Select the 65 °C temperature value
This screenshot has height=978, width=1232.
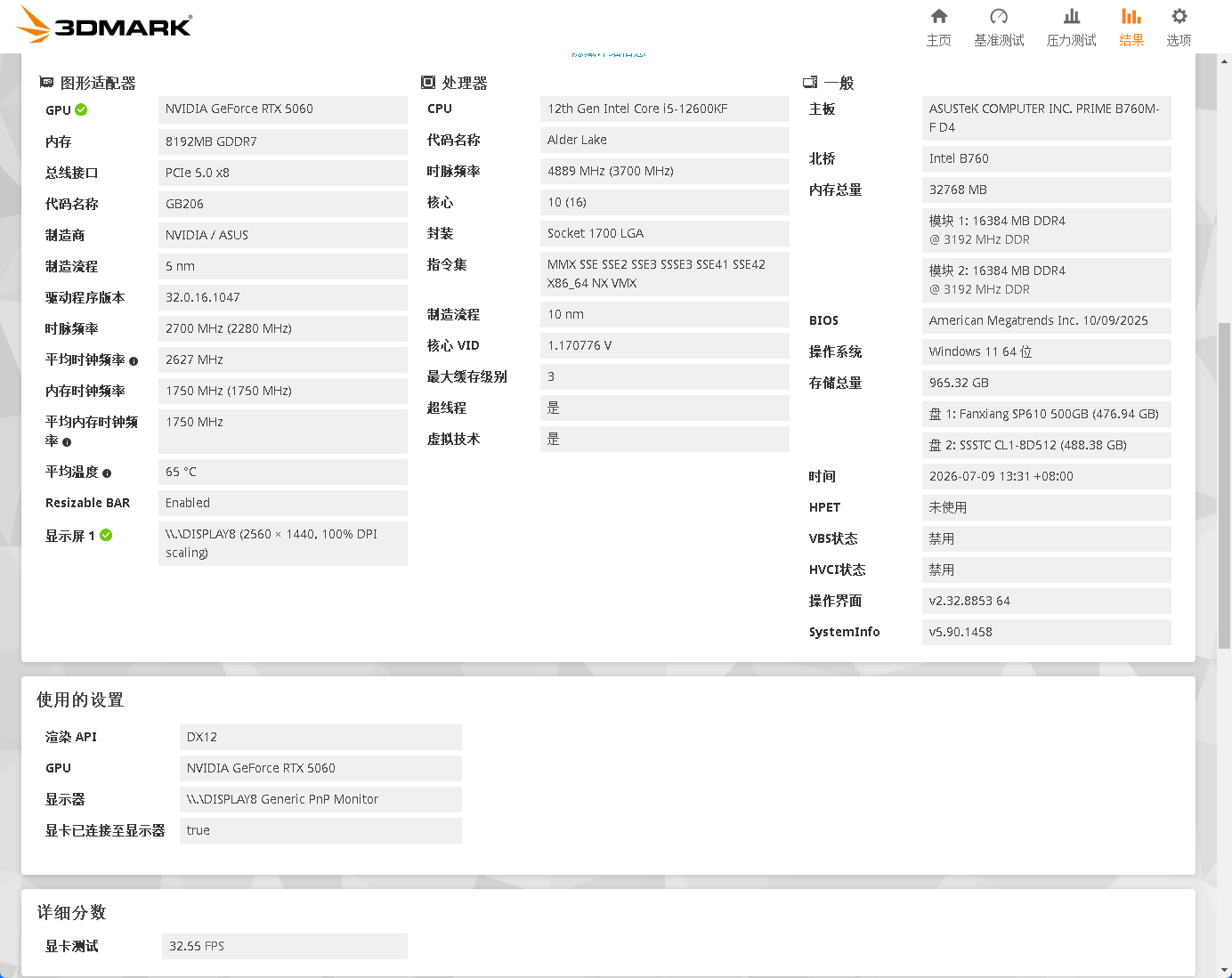[283, 472]
